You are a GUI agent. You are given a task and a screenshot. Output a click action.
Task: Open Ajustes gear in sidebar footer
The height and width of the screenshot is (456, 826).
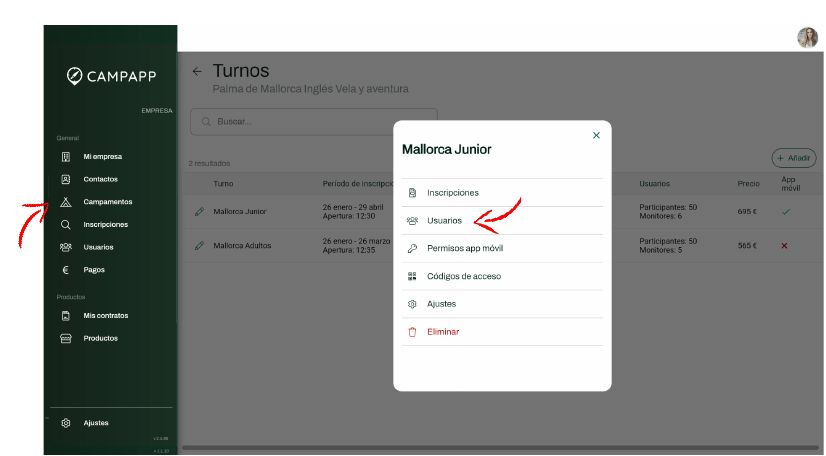point(66,423)
